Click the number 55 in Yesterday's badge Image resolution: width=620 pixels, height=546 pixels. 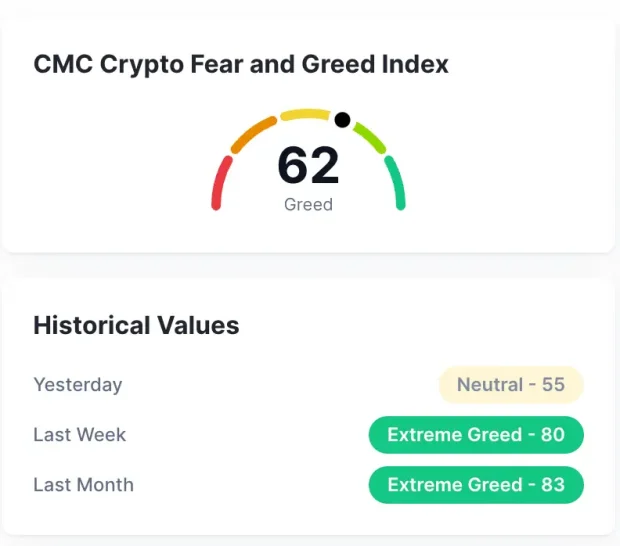553,385
